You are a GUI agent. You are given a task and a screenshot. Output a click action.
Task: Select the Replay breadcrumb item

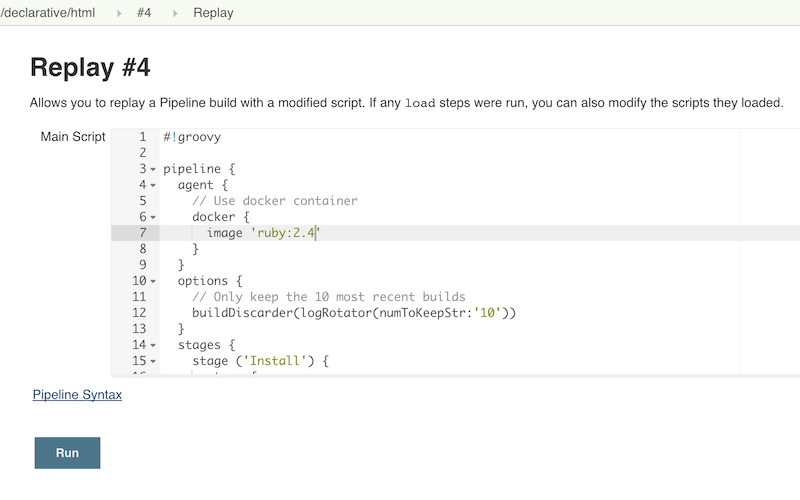click(213, 13)
